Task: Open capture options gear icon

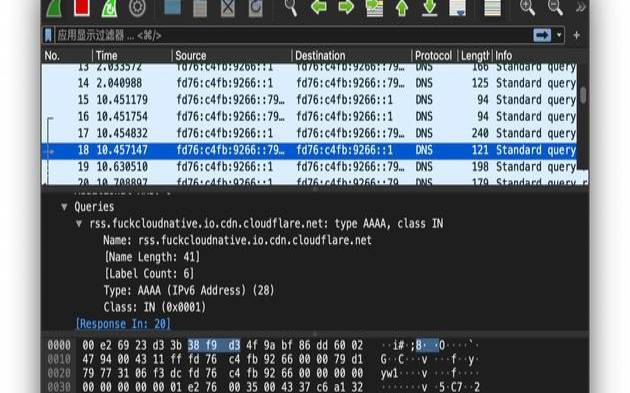Action: click(137, 8)
